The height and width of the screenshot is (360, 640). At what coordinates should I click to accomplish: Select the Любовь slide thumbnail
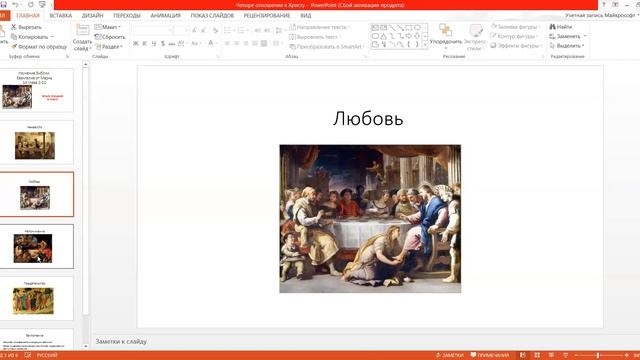pos(37,194)
